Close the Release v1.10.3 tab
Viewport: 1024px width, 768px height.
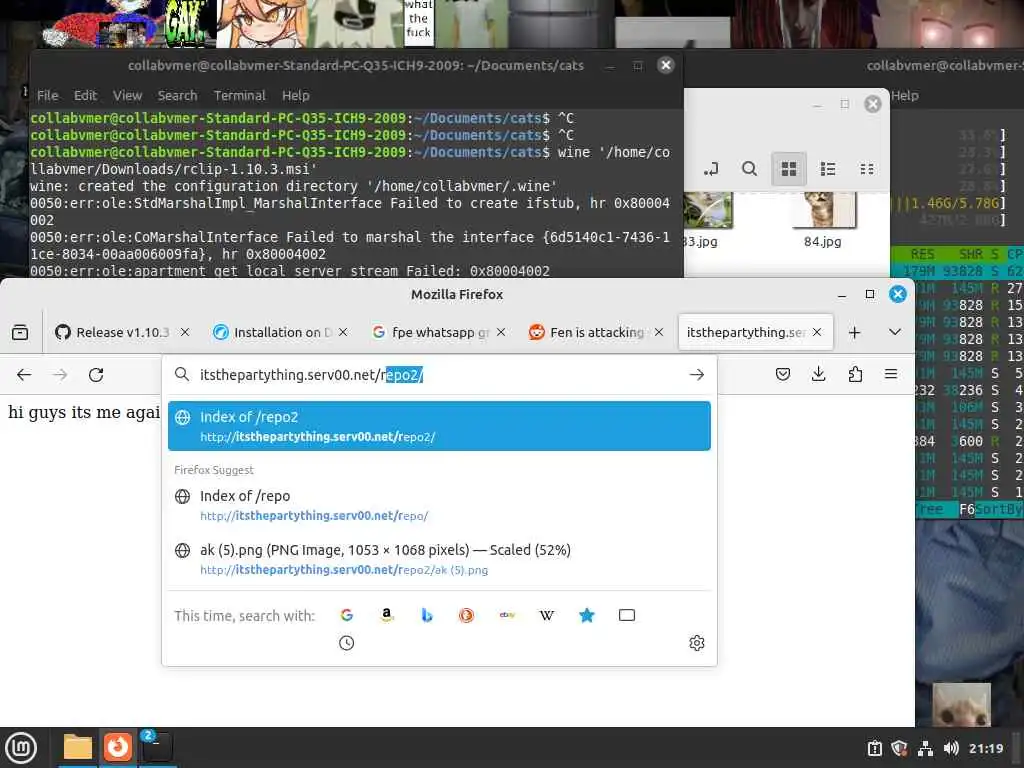185,332
